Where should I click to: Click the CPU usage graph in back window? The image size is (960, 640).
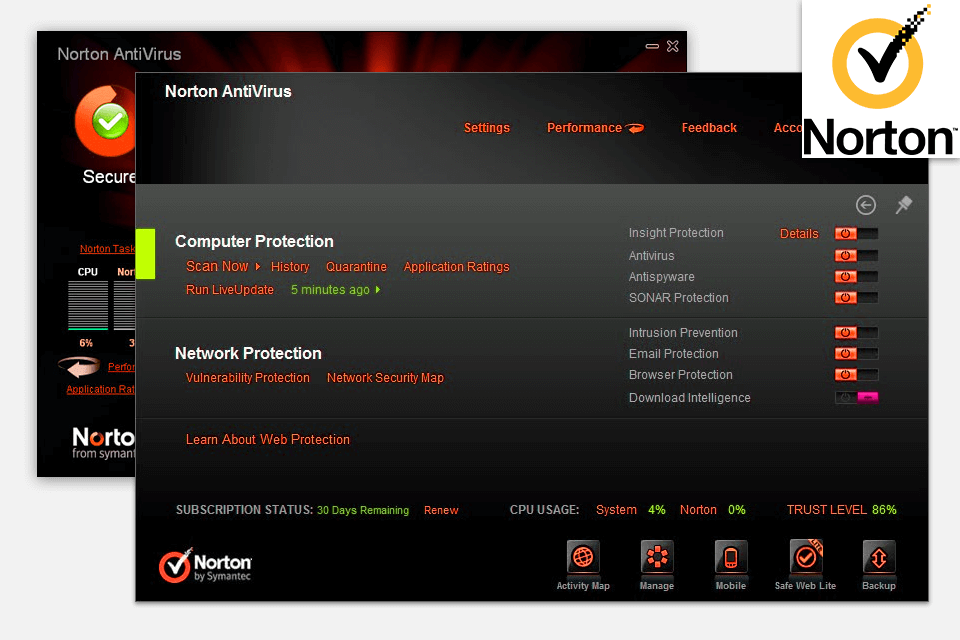[x=88, y=305]
